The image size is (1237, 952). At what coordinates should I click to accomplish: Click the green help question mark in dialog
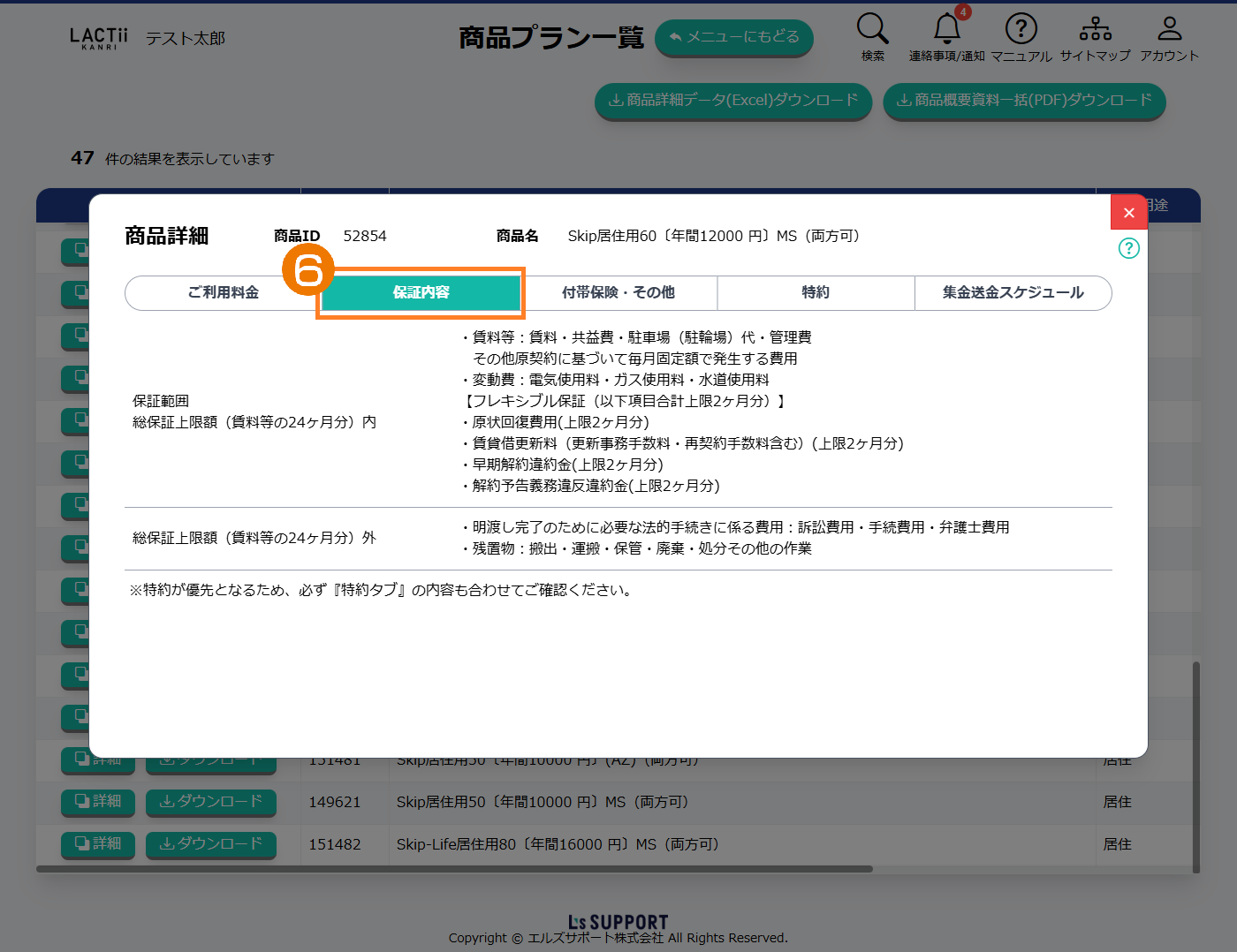[x=1128, y=248]
